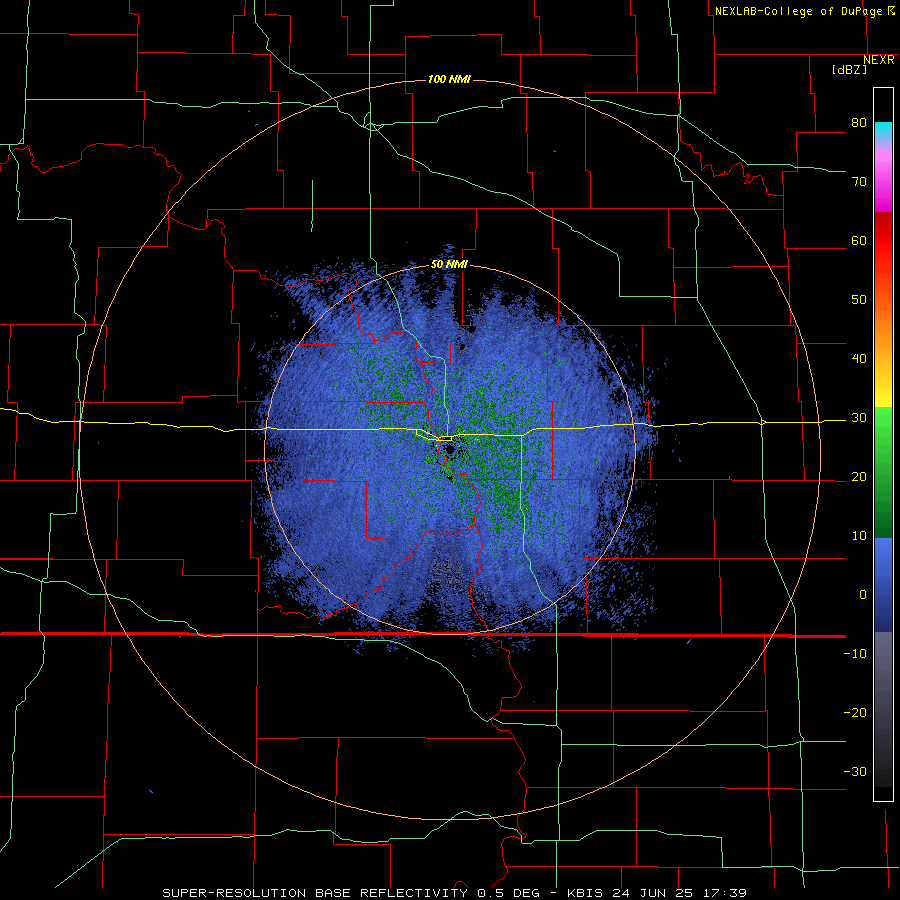Click the blue segment of the color bar
900x900 pixels.
point(883,585)
